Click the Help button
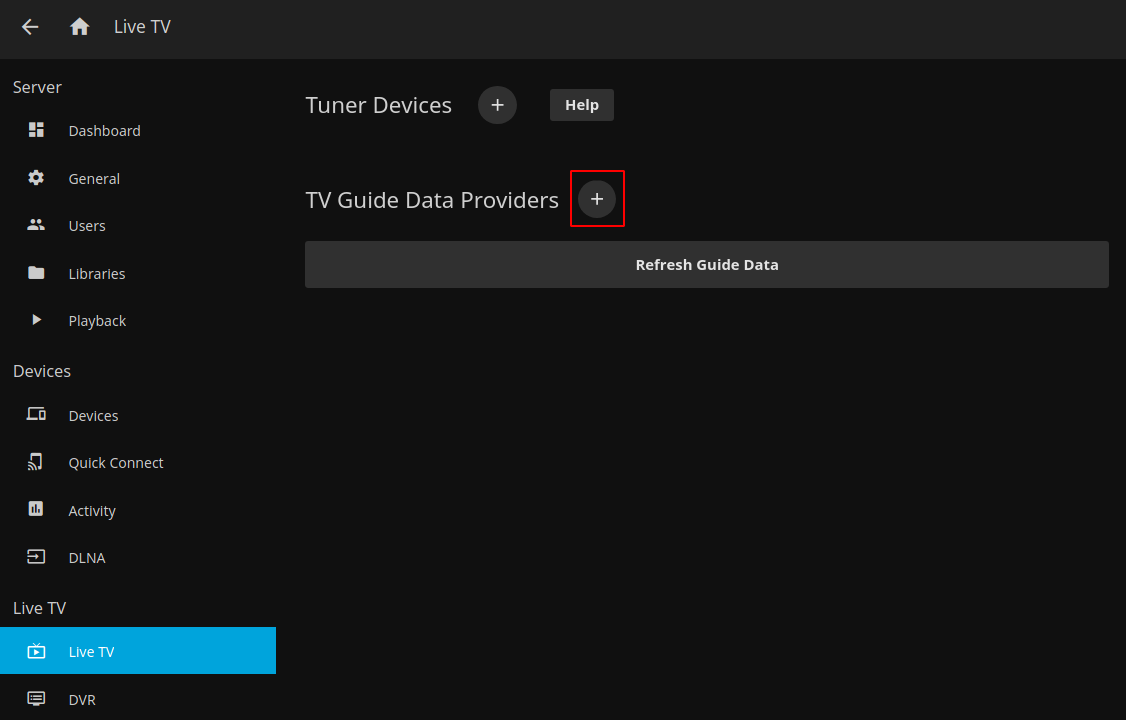 (x=581, y=105)
